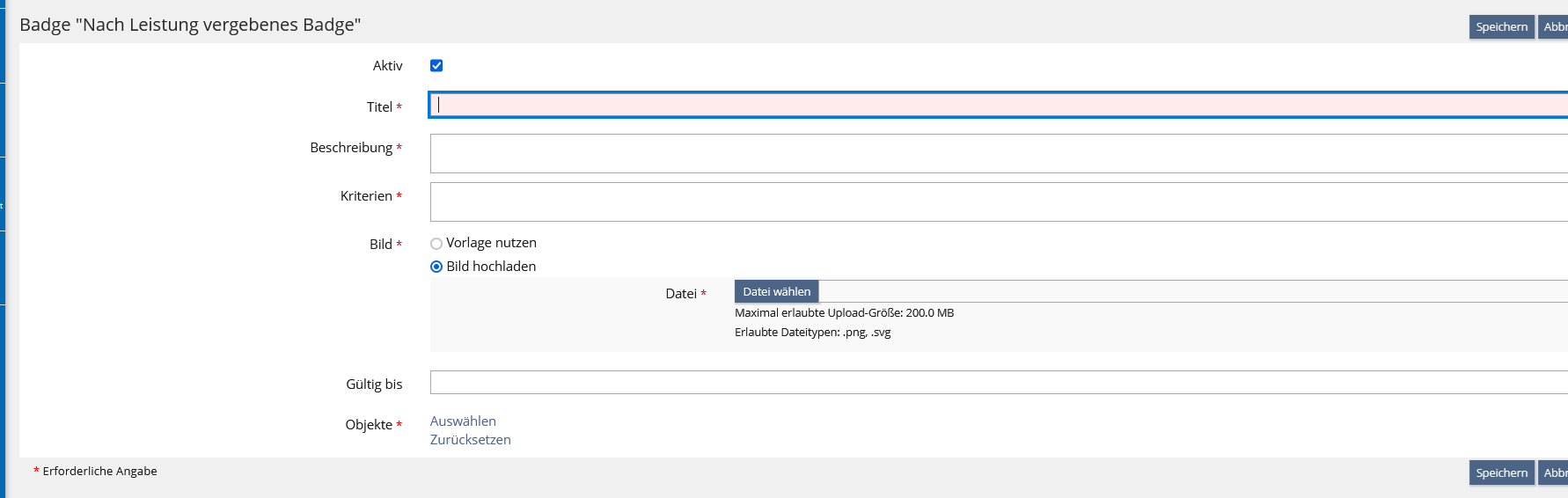Uncheck the Aktiv checkbox
The width and height of the screenshot is (1568, 498).
(436, 66)
